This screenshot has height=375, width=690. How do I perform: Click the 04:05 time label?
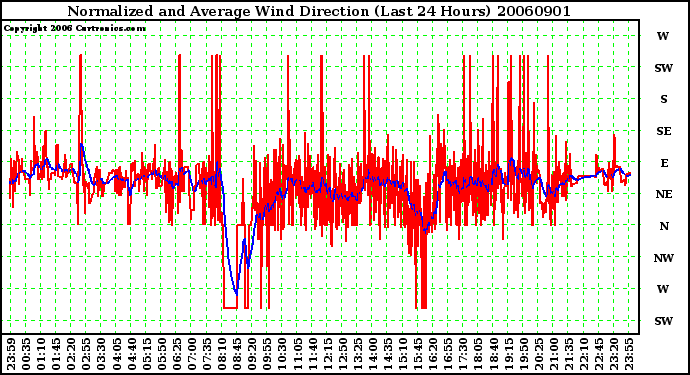coord(116,354)
